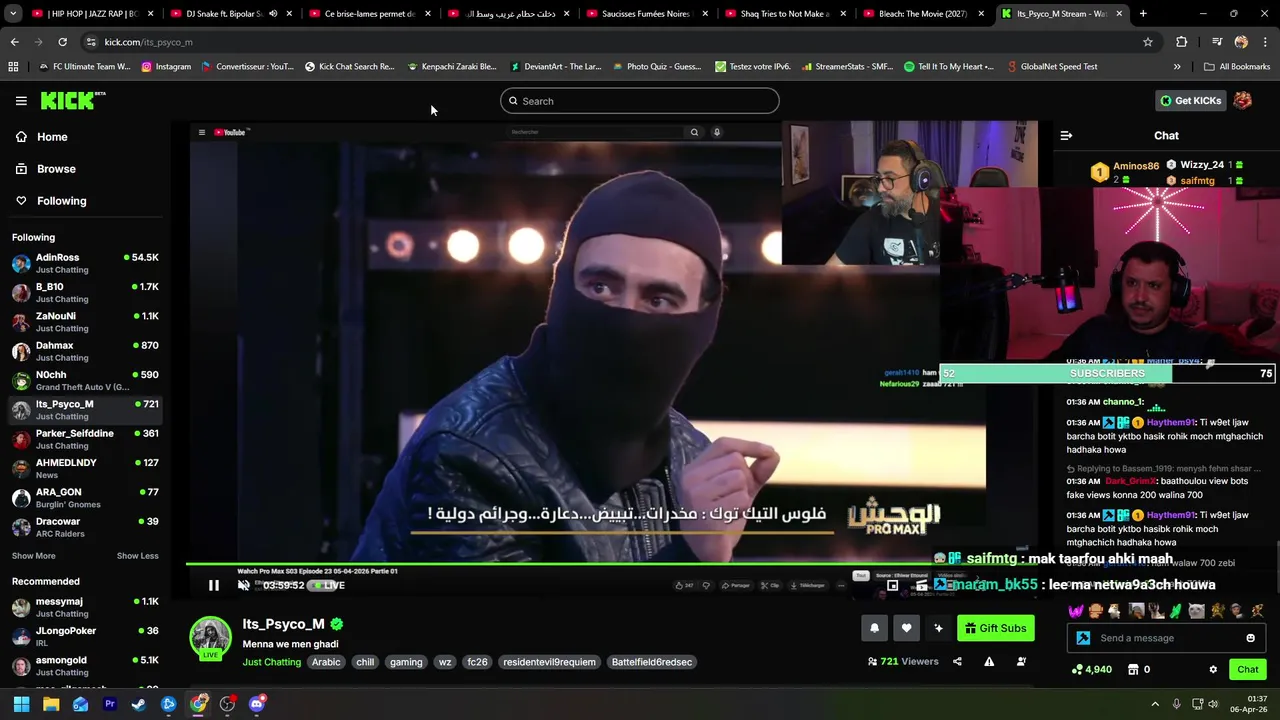The height and width of the screenshot is (720, 1280).
Task: Select the wz tag
Action: pos(445,662)
